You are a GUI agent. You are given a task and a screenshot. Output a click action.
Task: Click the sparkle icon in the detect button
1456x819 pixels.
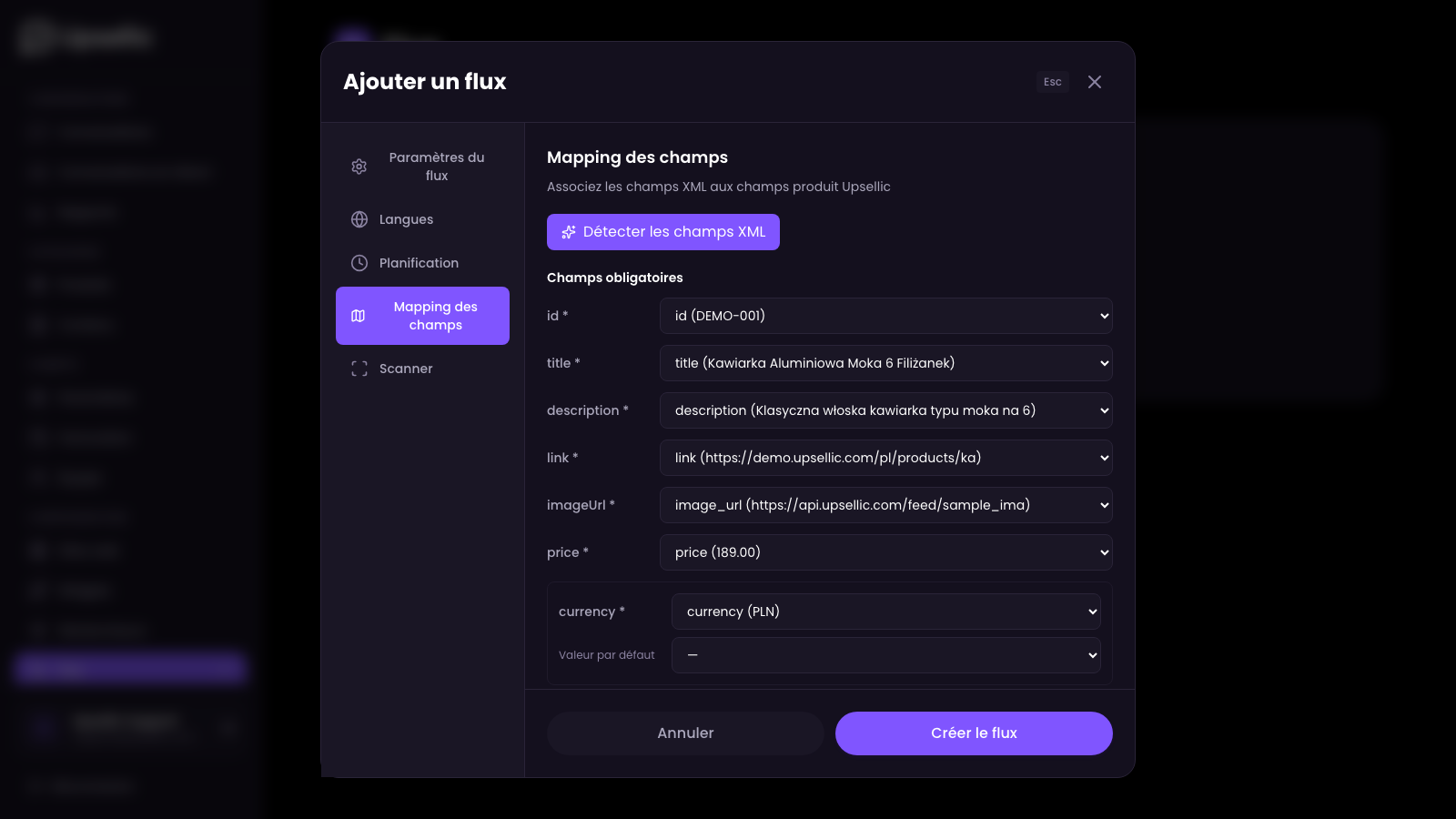(569, 232)
